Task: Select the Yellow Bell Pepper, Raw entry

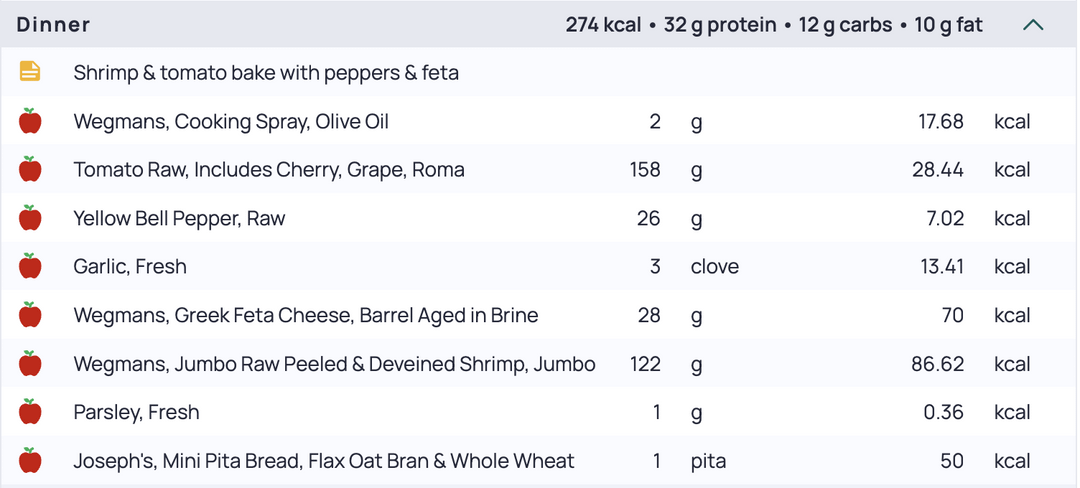Action: pyautogui.click(x=179, y=218)
